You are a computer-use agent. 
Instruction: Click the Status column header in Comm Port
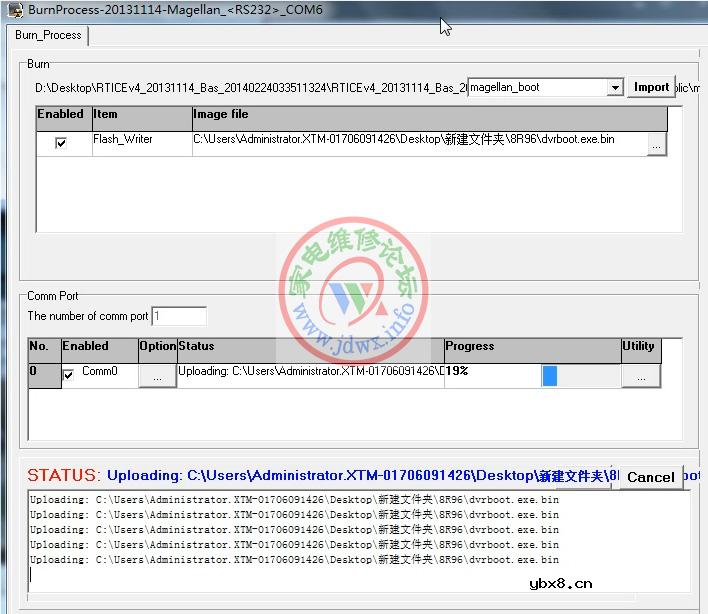(310, 347)
